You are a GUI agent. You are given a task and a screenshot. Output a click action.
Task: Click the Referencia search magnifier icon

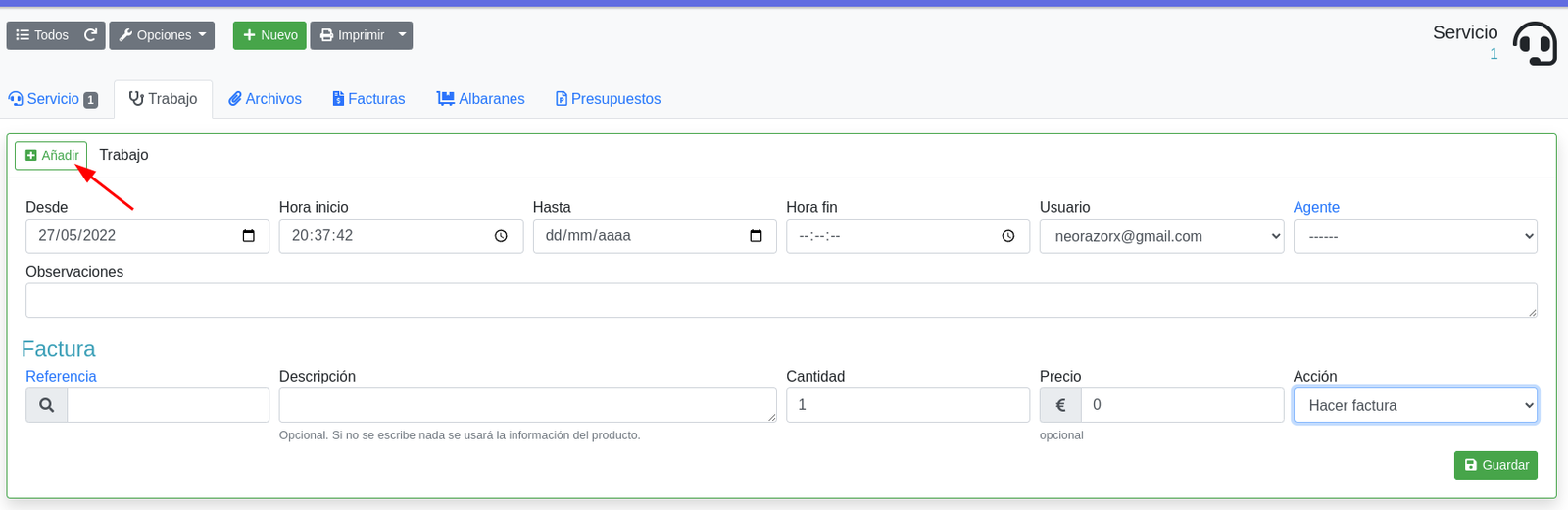pos(46,405)
